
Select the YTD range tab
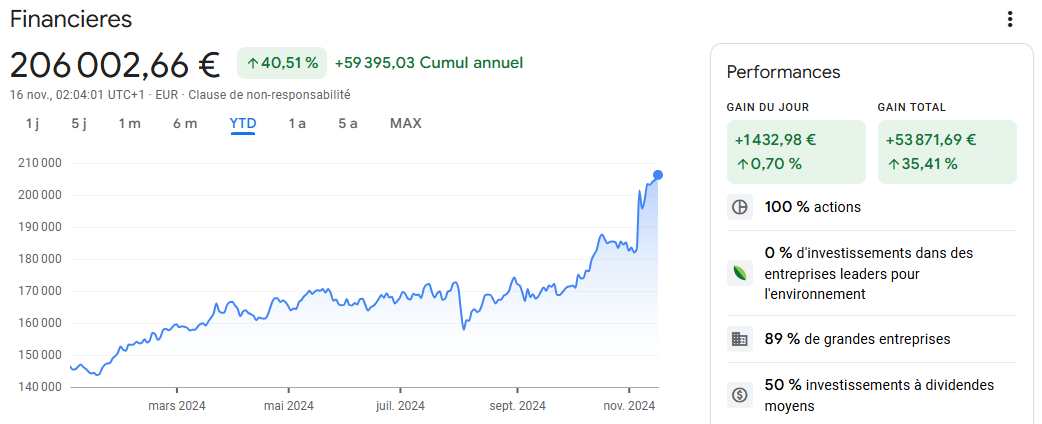(243, 124)
